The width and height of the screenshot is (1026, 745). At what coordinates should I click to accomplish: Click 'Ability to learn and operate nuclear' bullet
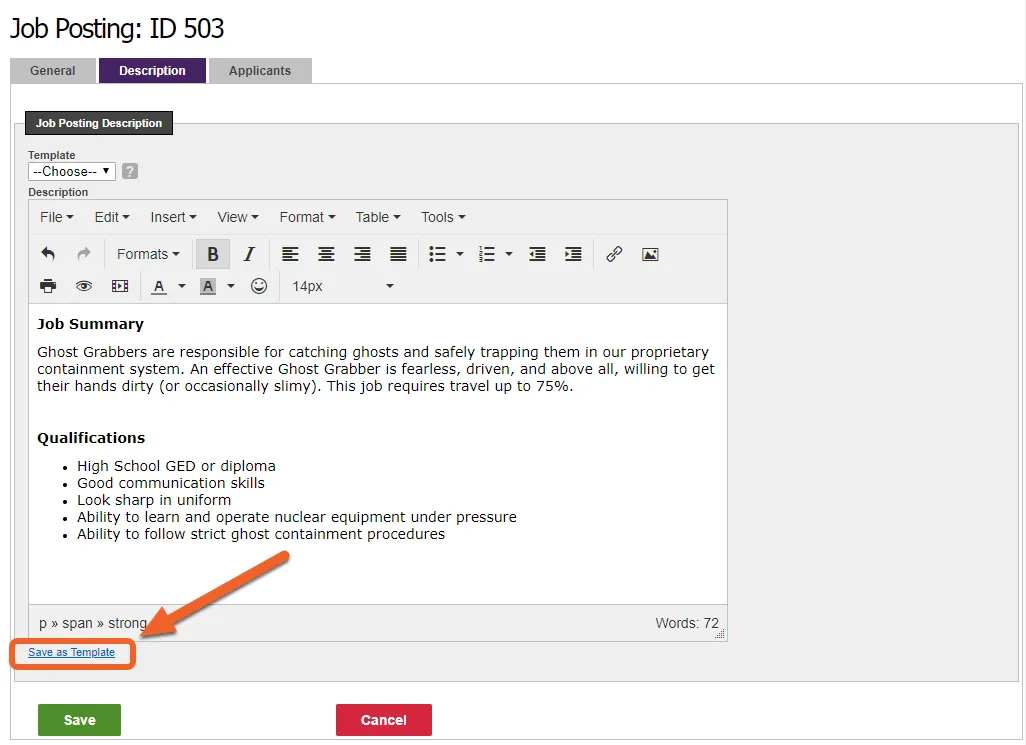[296, 517]
